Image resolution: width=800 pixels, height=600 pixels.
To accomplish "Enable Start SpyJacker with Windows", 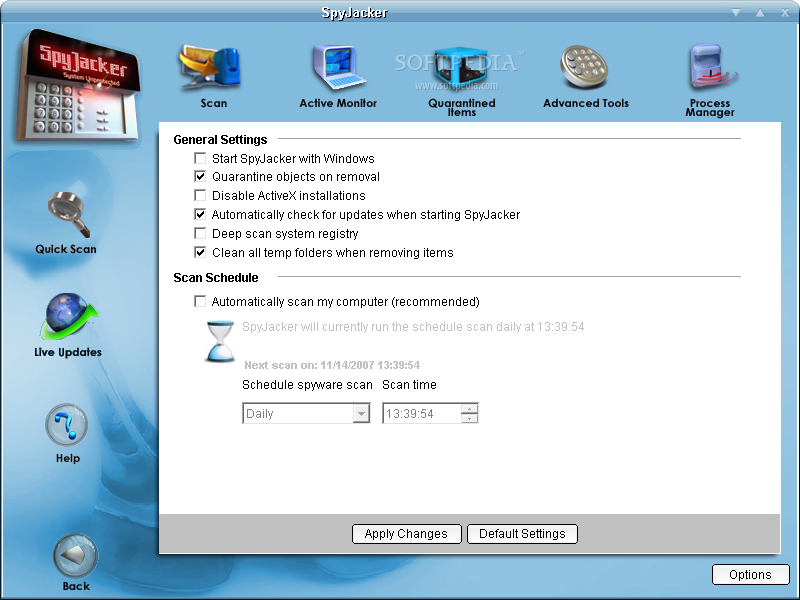I will [x=200, y=158].
